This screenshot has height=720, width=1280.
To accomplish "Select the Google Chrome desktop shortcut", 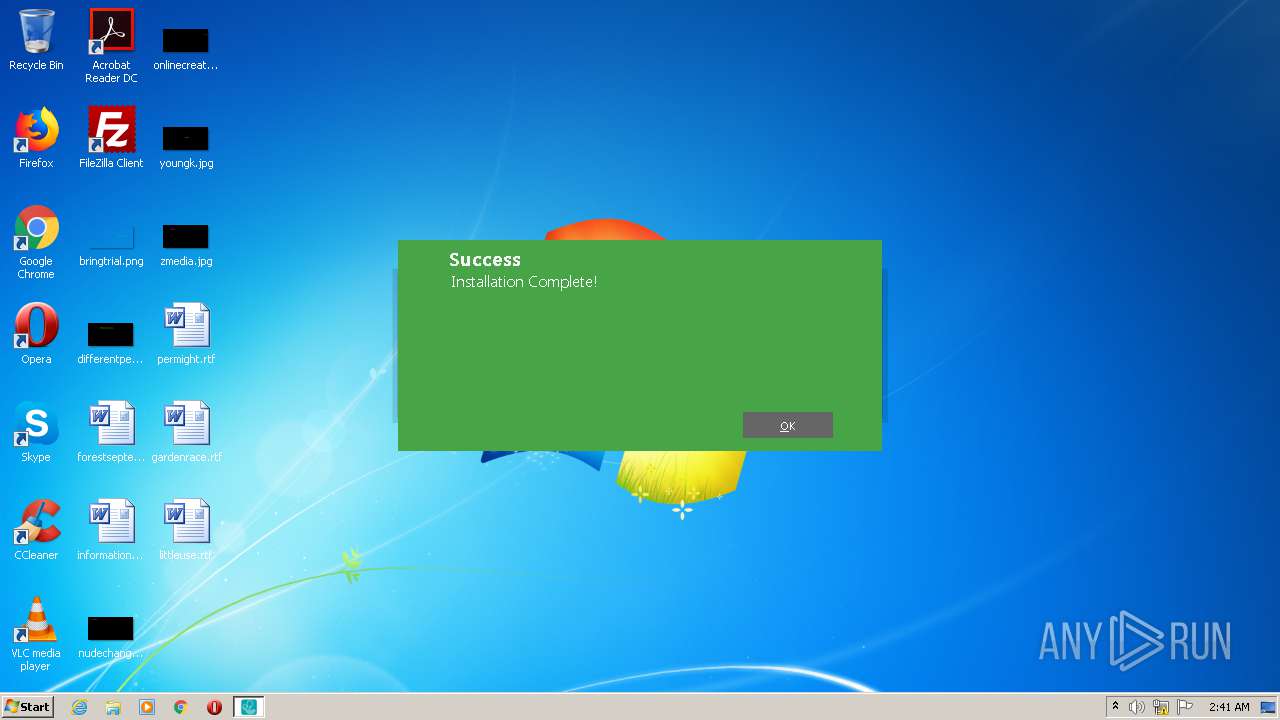I will click(x=36, y=242).
